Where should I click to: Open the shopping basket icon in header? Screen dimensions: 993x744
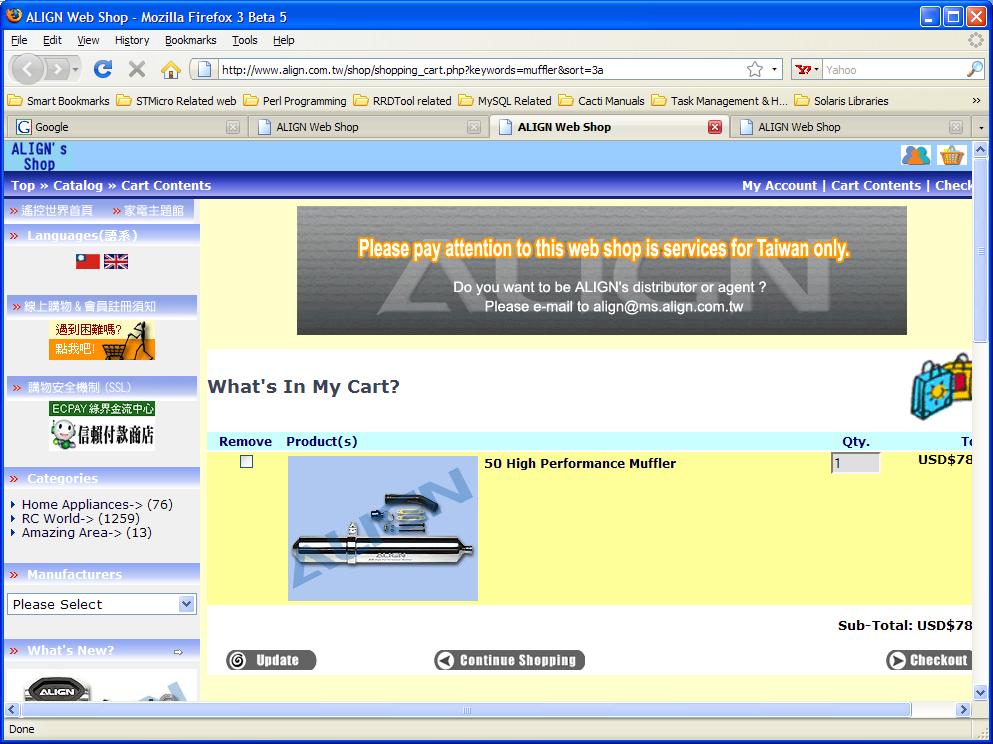click(x=952, y=155)
